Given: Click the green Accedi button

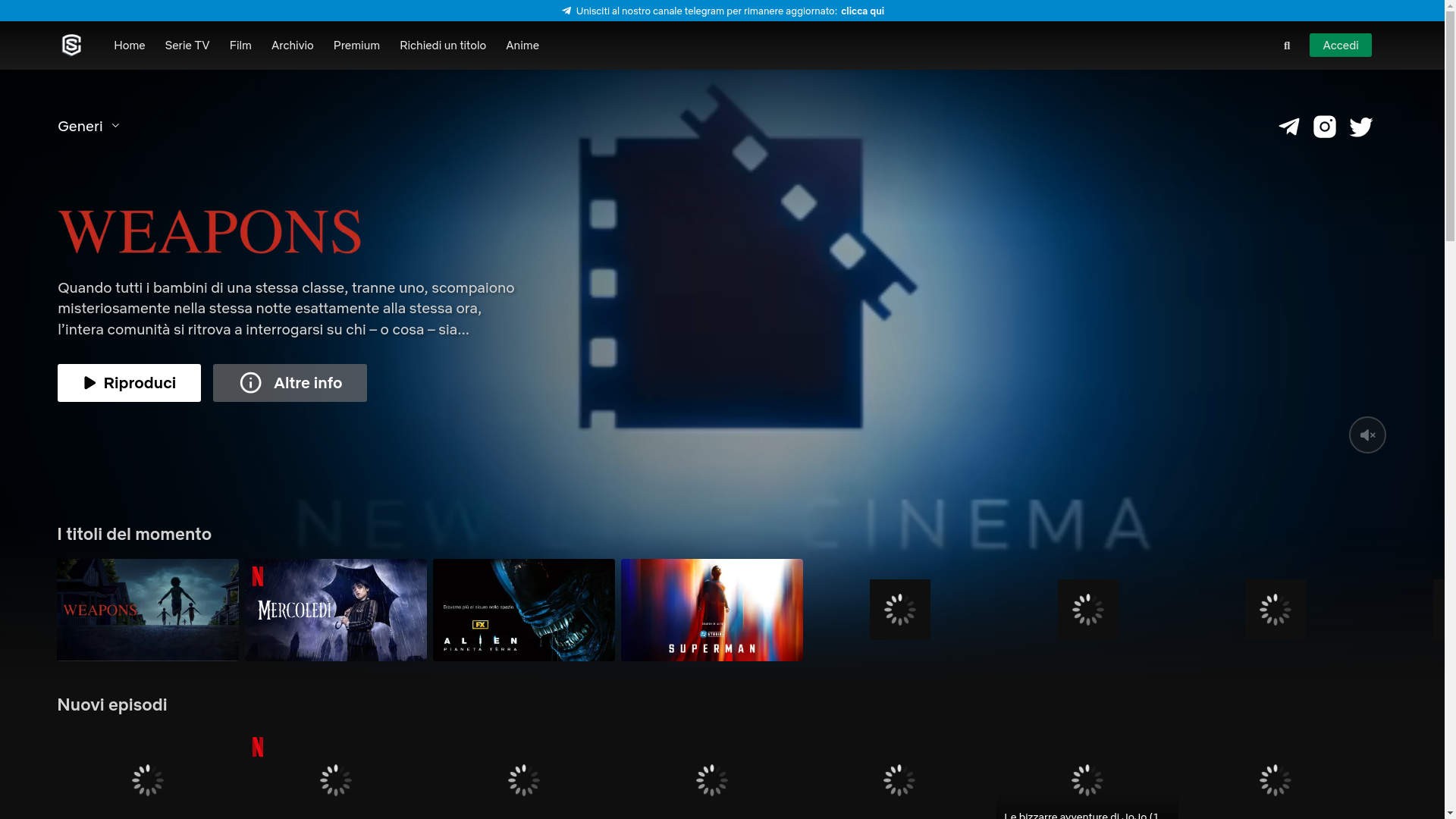Looking at the screenshot, I should click(1340, 45).
